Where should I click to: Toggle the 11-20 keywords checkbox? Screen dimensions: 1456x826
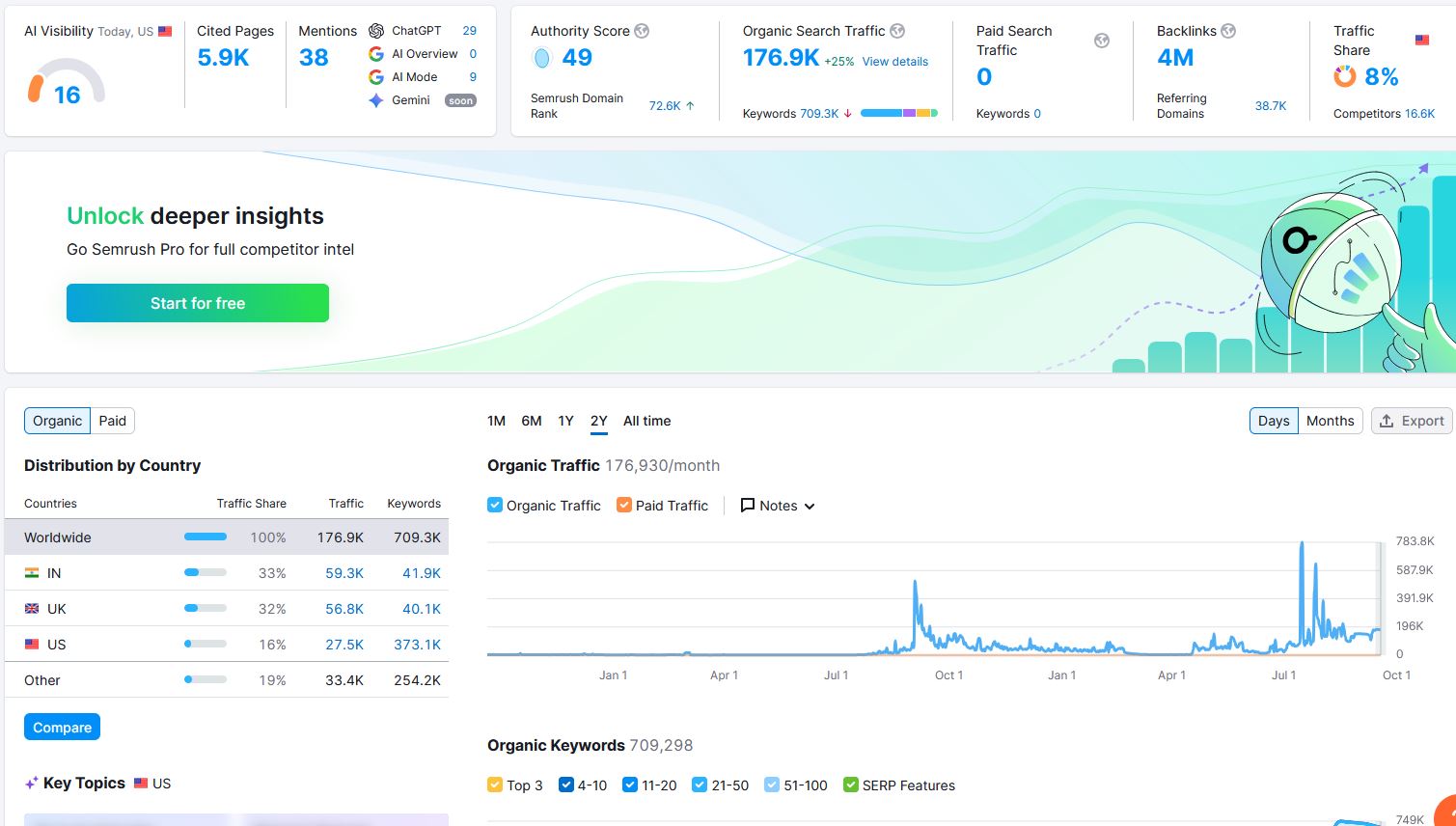630,785
